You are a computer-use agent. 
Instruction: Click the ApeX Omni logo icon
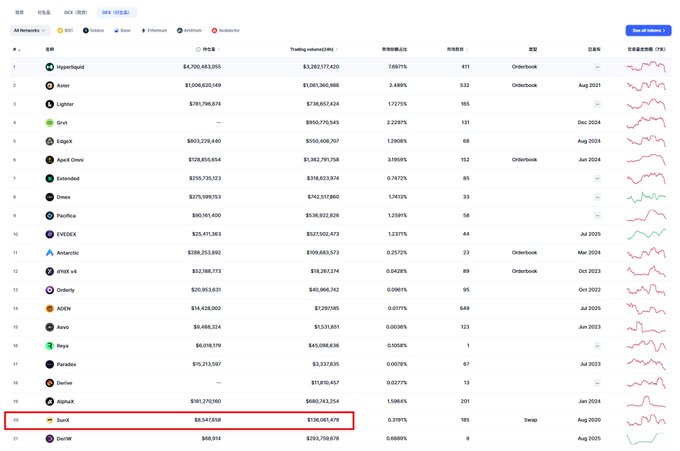pos(49,160)
